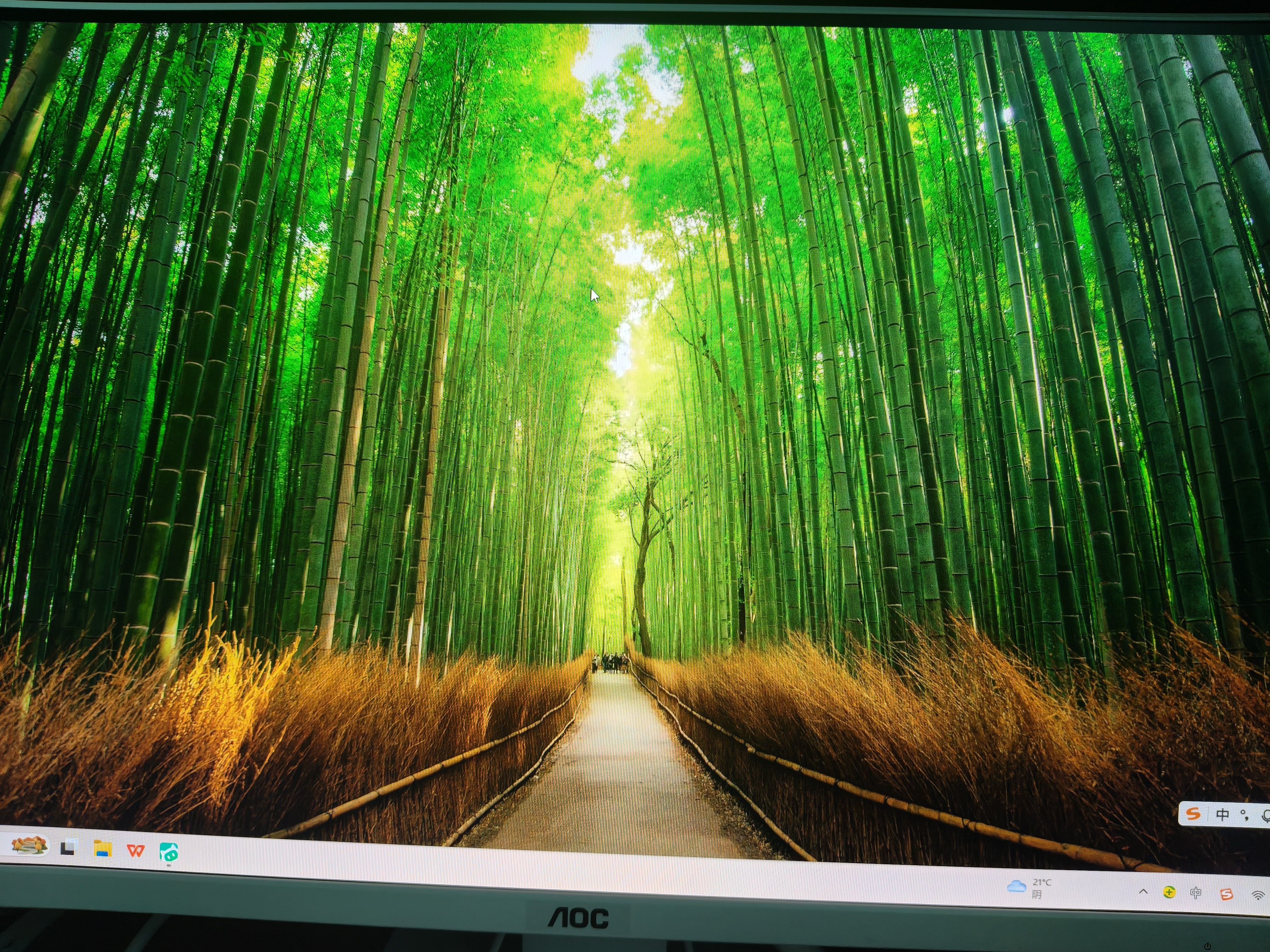The height and width of the screenshot is (952, 1270).
Task: Toggle the taskbar 中 input mode indicator
Action: click(1196, 893)
